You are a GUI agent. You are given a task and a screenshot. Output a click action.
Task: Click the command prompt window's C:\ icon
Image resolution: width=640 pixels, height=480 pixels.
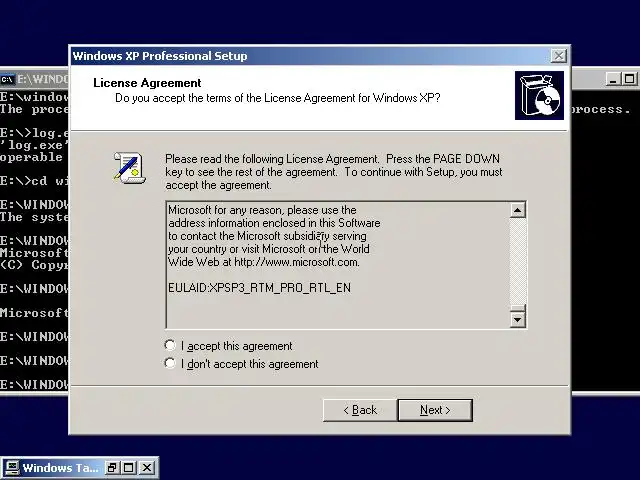click(7, 79)
